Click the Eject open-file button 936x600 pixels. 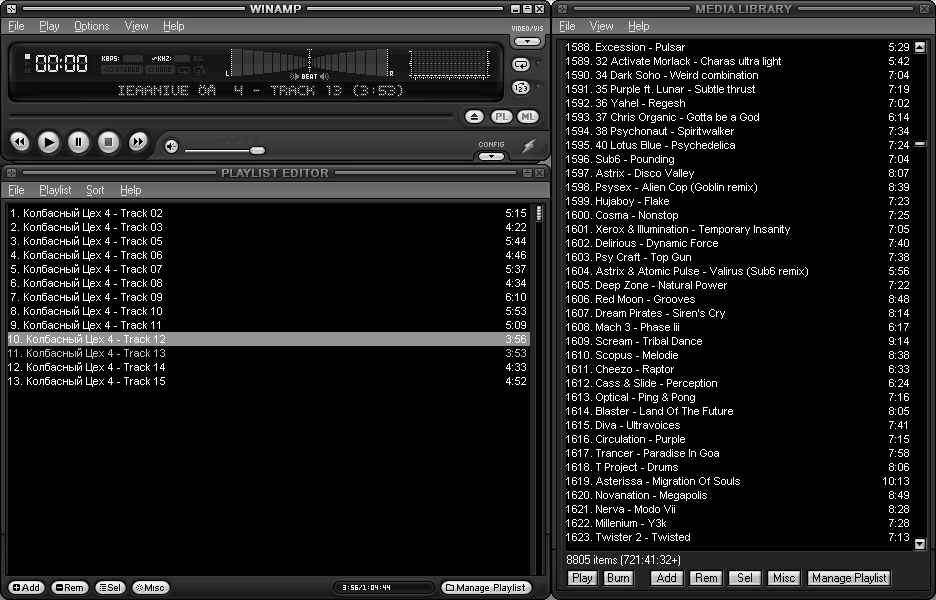click(475, 117)
